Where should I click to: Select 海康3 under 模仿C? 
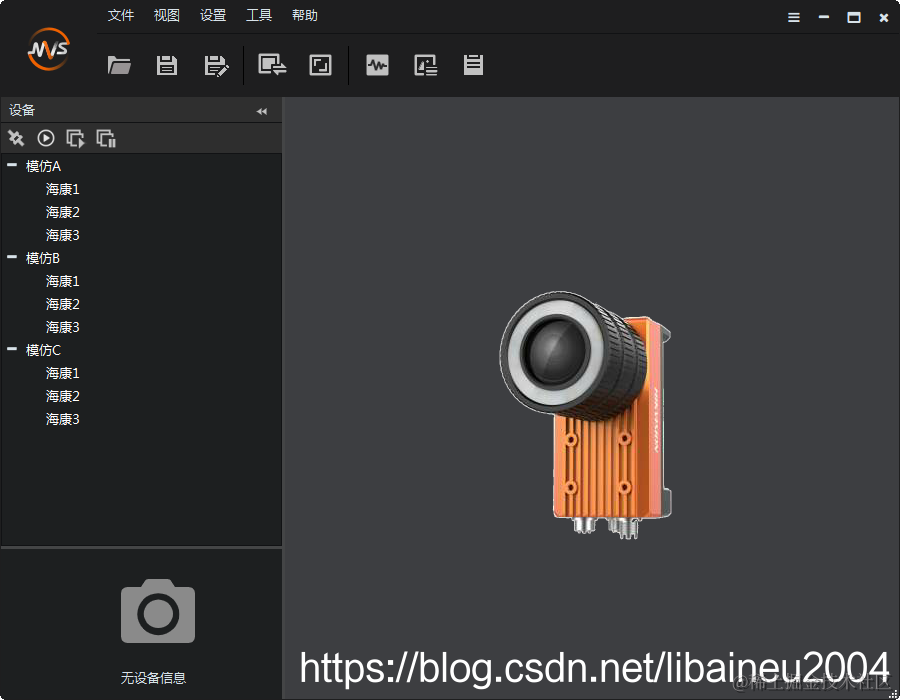63,419
